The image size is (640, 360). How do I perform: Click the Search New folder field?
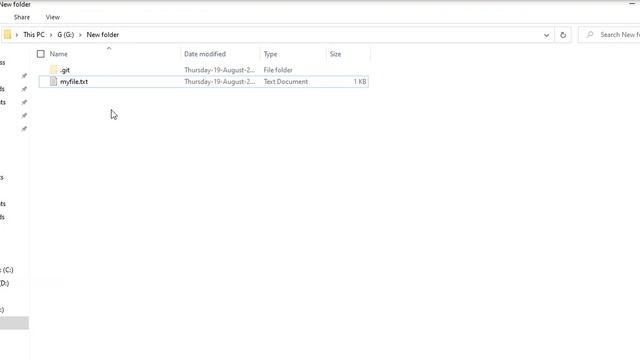(609, 35)
